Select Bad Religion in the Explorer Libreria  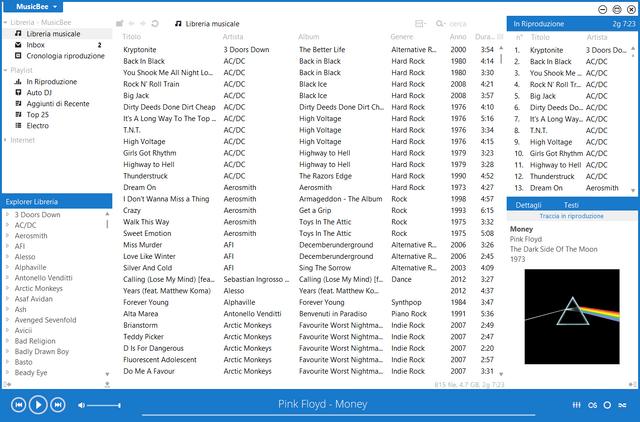(x=35, y=341)
